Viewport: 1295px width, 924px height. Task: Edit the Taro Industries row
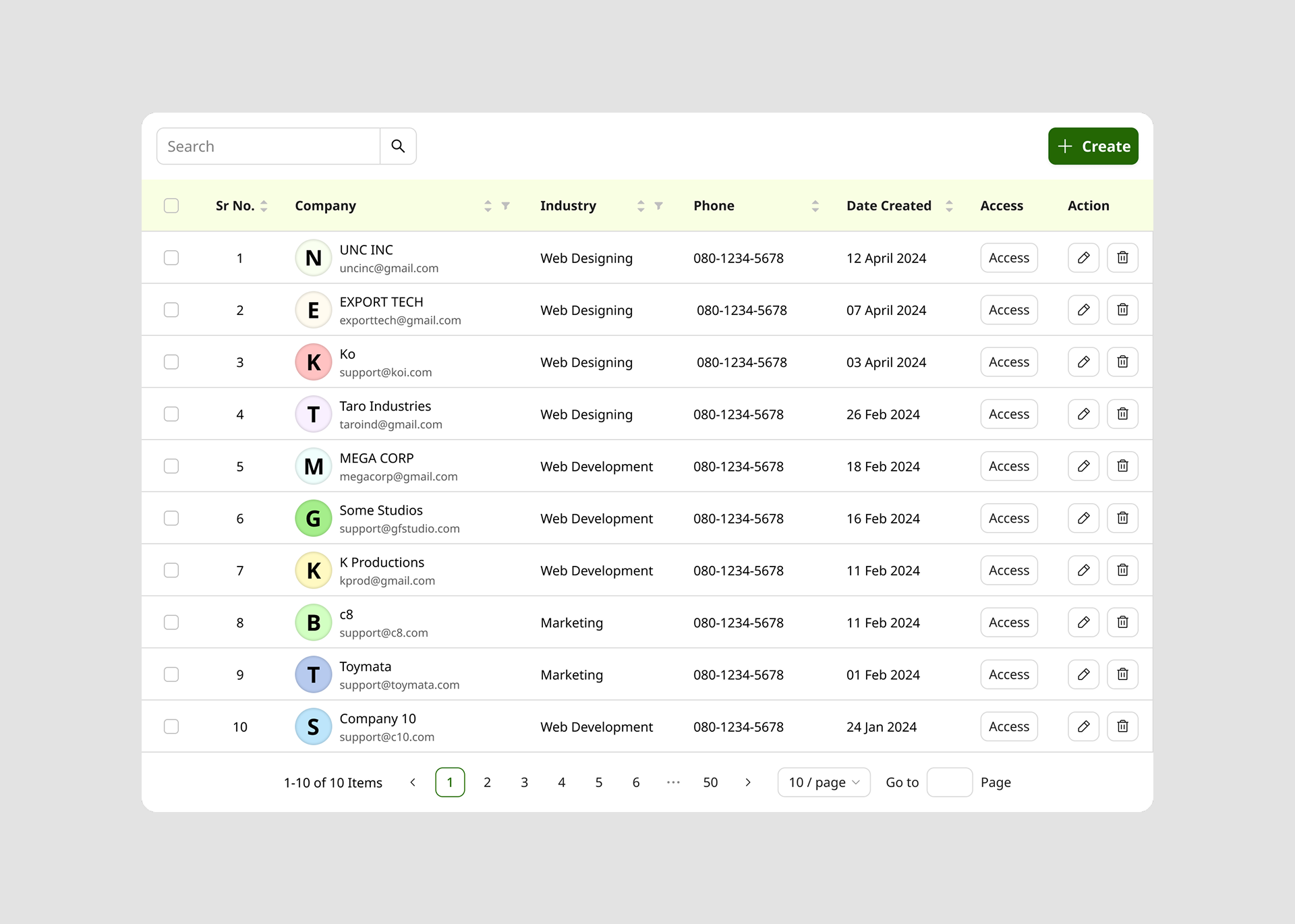point(1083,413)
